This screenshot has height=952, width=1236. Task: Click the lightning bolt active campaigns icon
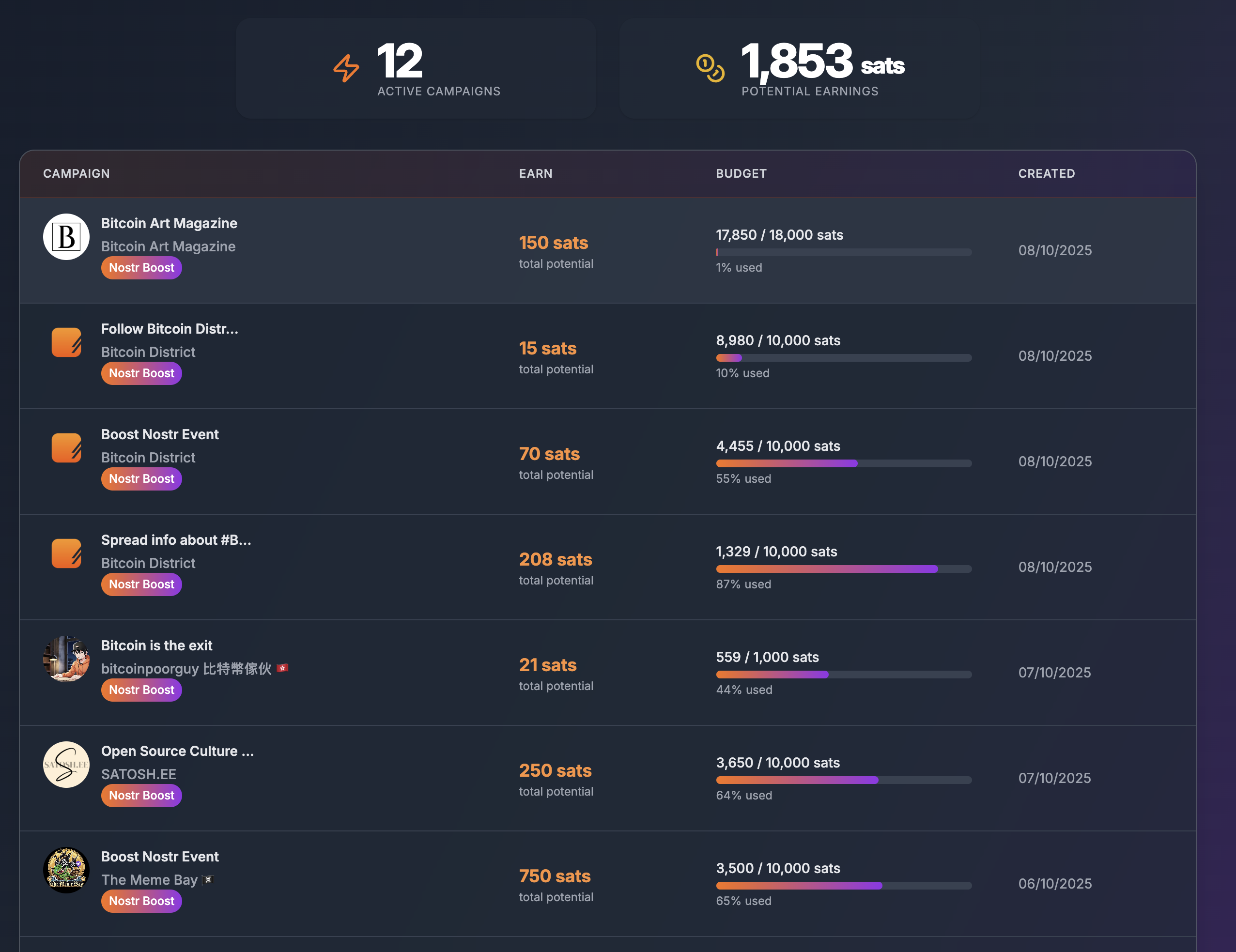[346, 68]
